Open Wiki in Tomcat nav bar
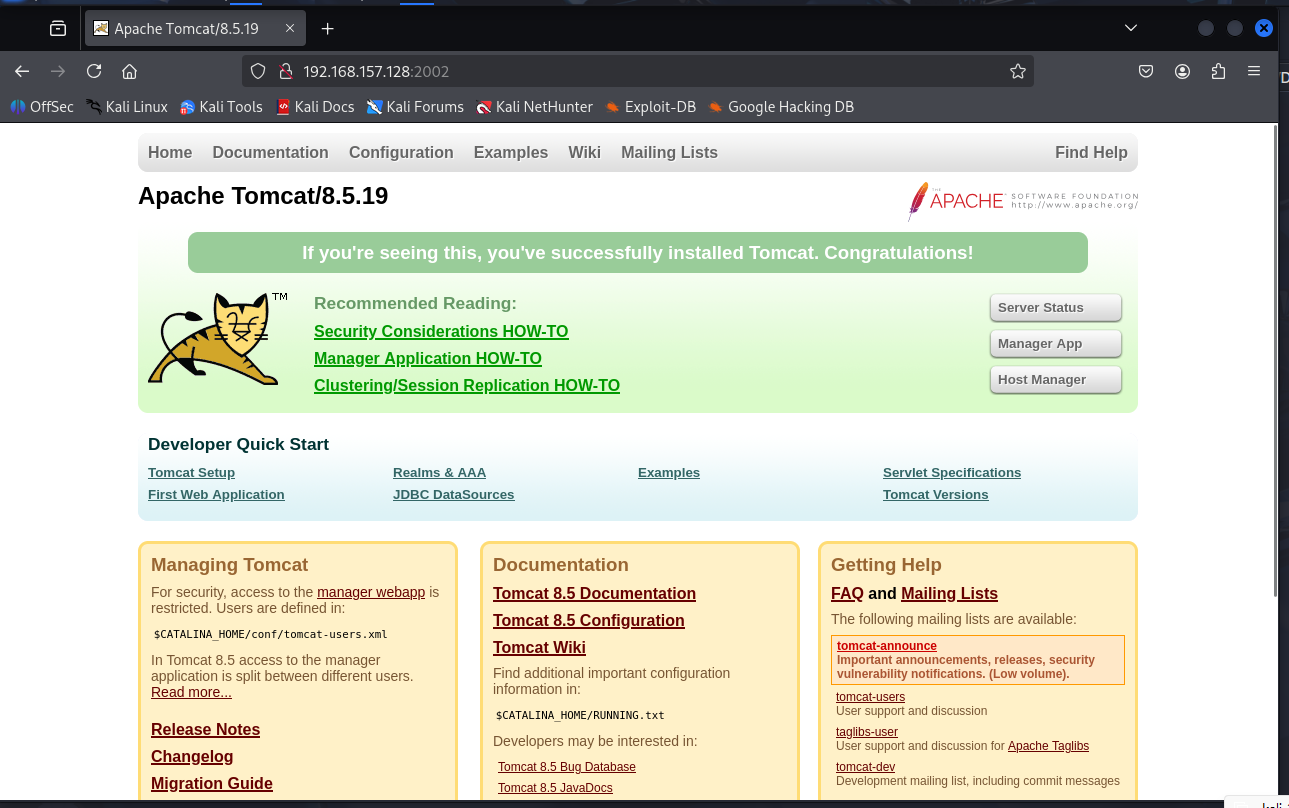Image resolution: width=1289 pixels, height=808 pixels. pos(585,152)
